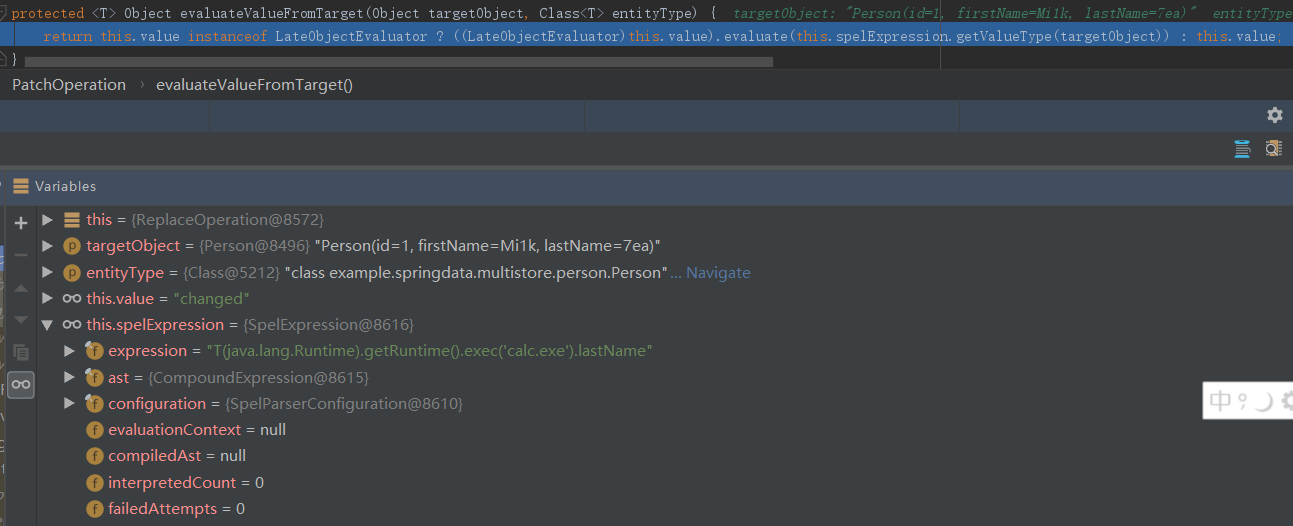The image size is (1293, 526).
Task: Click the New Watch plus icon
Action: click(21, 223)
